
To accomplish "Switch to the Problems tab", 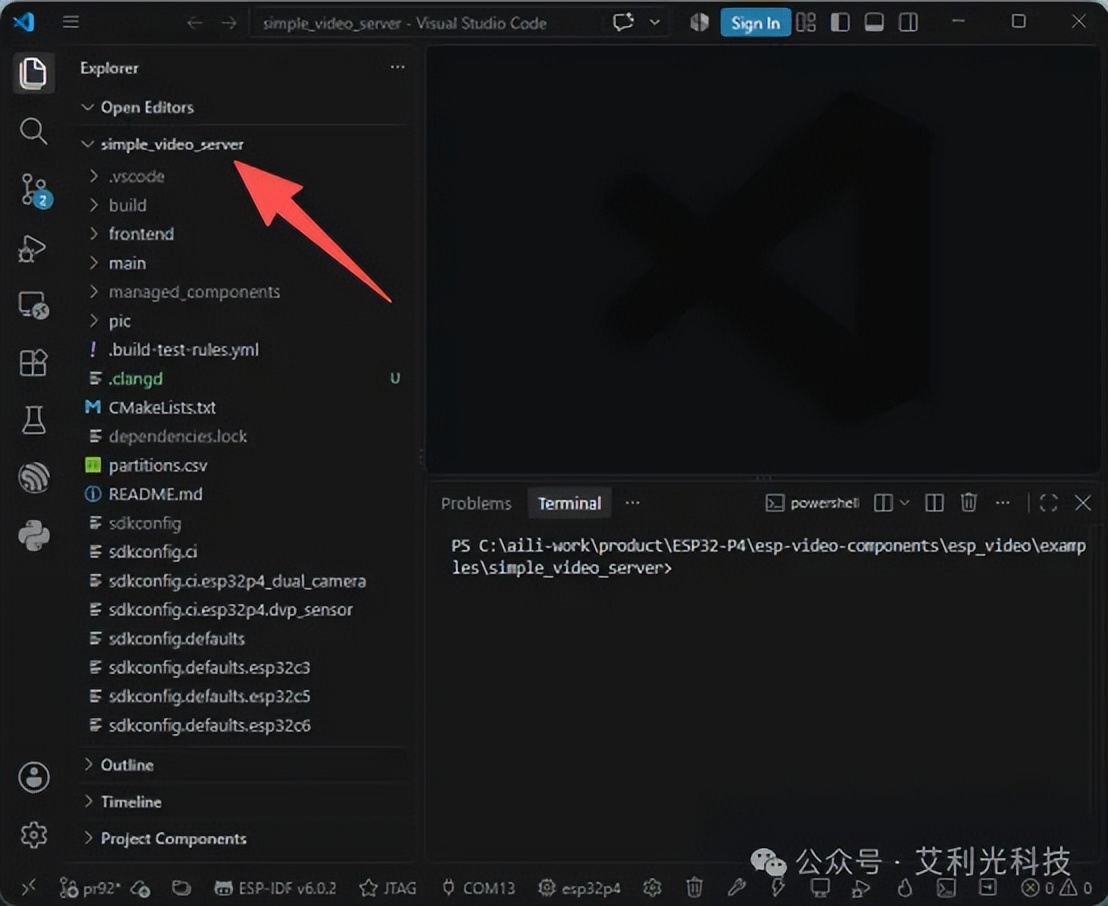I will [476, 503].
